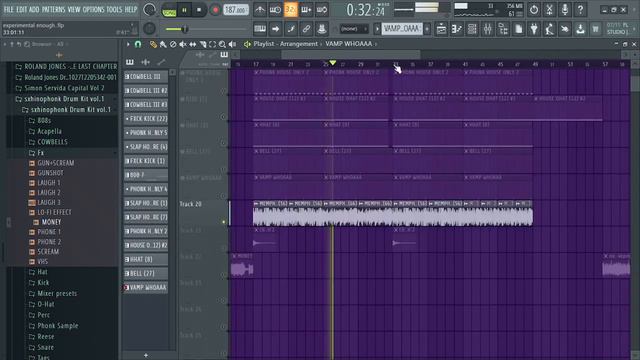Open the TOOLS menu
This screenshot has width=640, height=360.
pyautogui.click(x=114, y=9)
